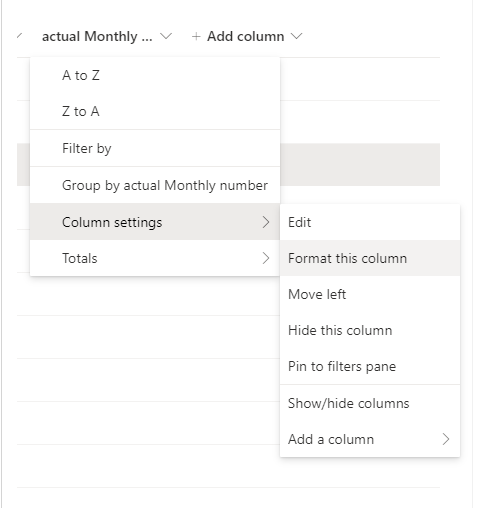The height and width of the screenshot is (508, 481).
Task: Click the plus icon beside Add column
Action: coord(196,36)
